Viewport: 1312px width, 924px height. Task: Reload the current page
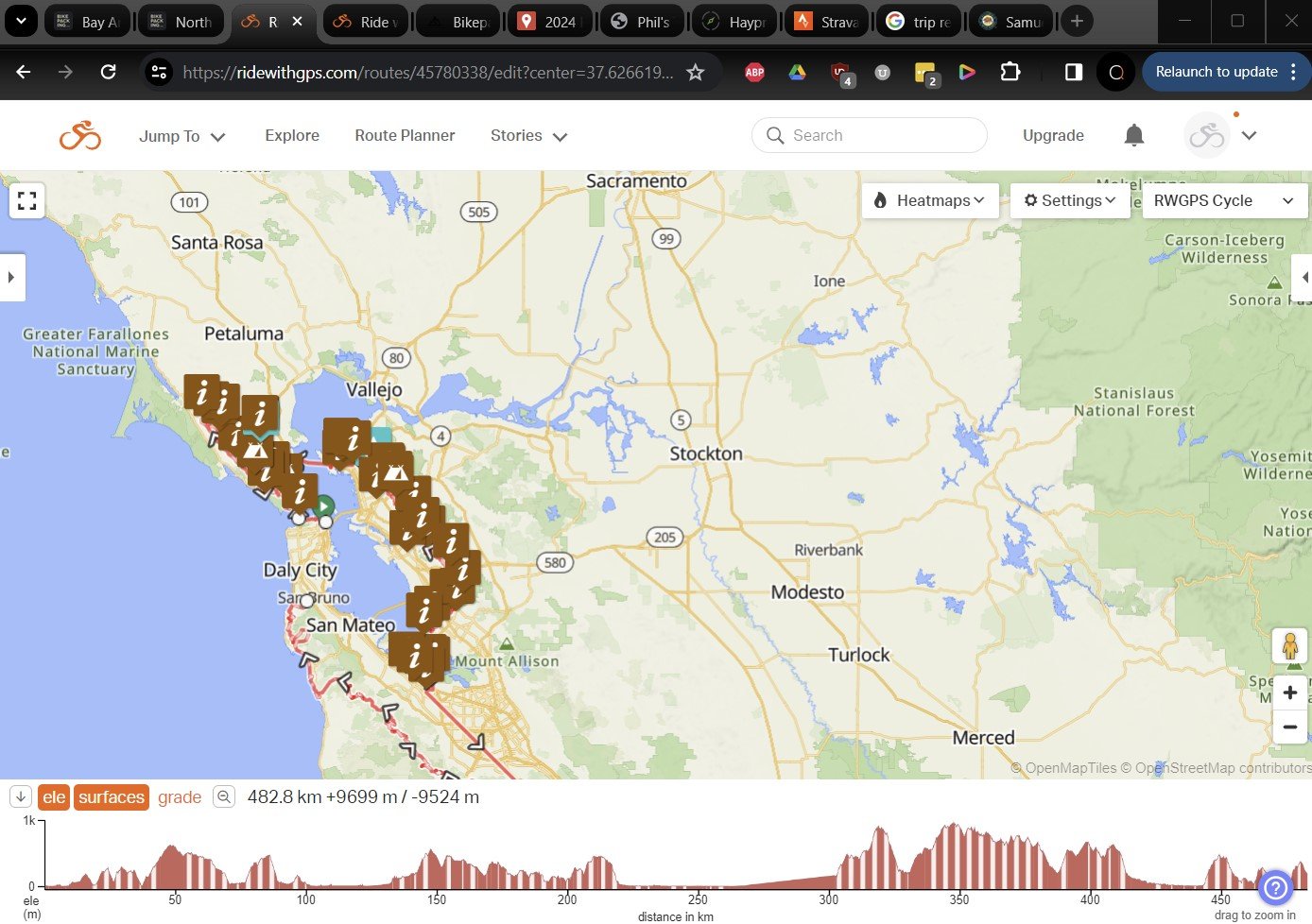pyautogui.click(x=108, y=72)
